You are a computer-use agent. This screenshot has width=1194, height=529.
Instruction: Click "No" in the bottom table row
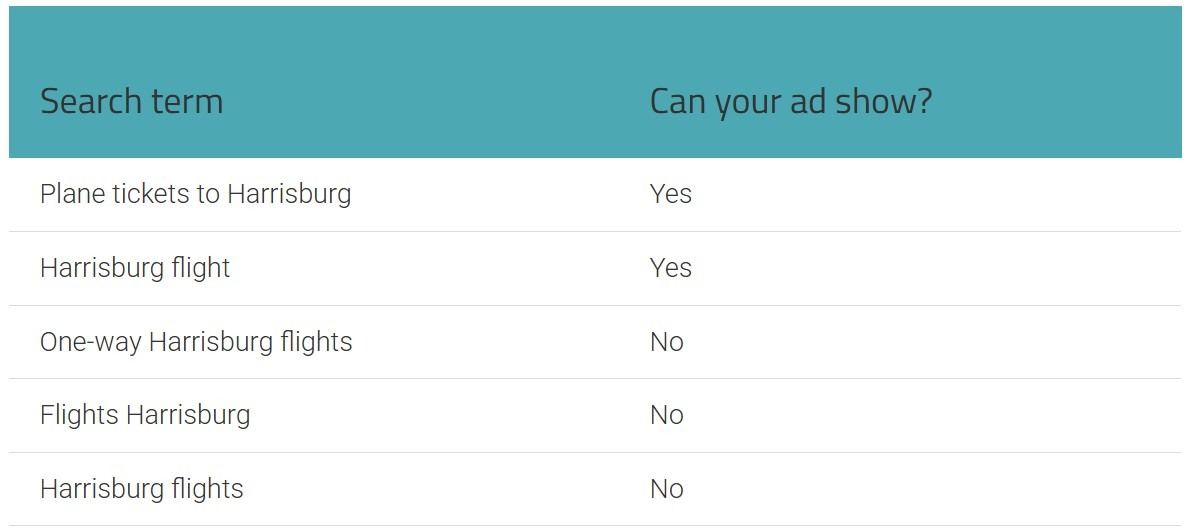coord(666,488)
